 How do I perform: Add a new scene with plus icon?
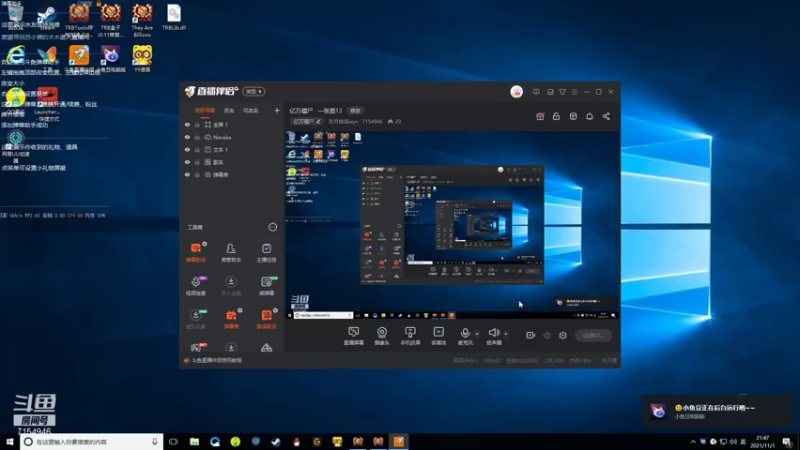point(277,110)
